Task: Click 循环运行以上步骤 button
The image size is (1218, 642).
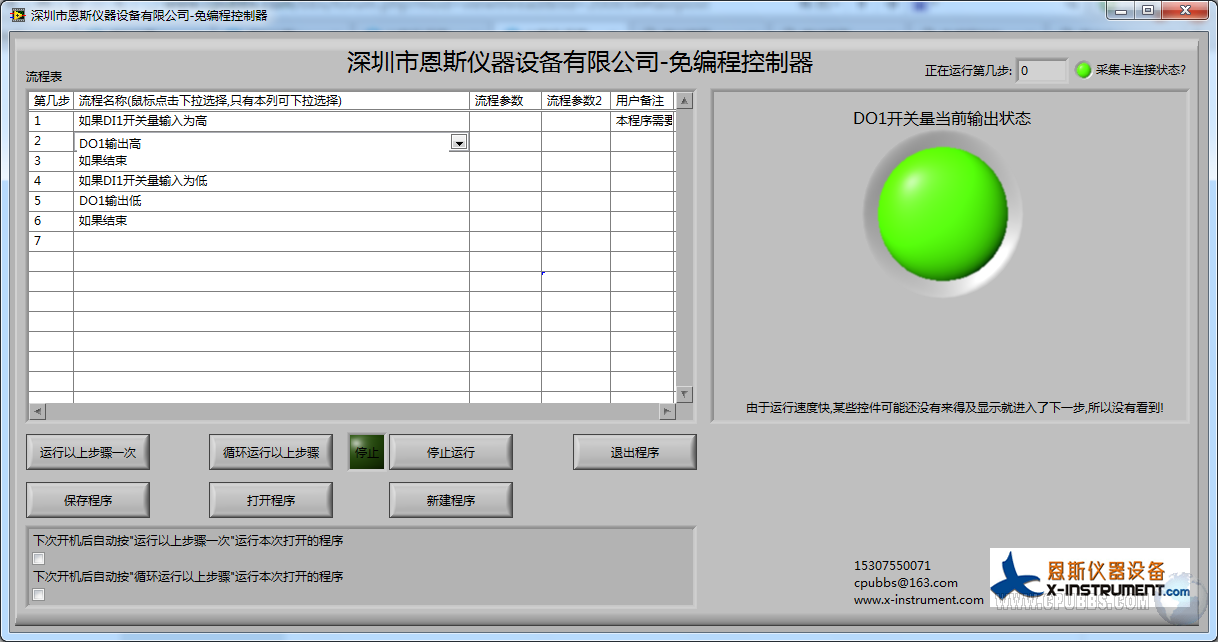Action: tap(271, 452)
